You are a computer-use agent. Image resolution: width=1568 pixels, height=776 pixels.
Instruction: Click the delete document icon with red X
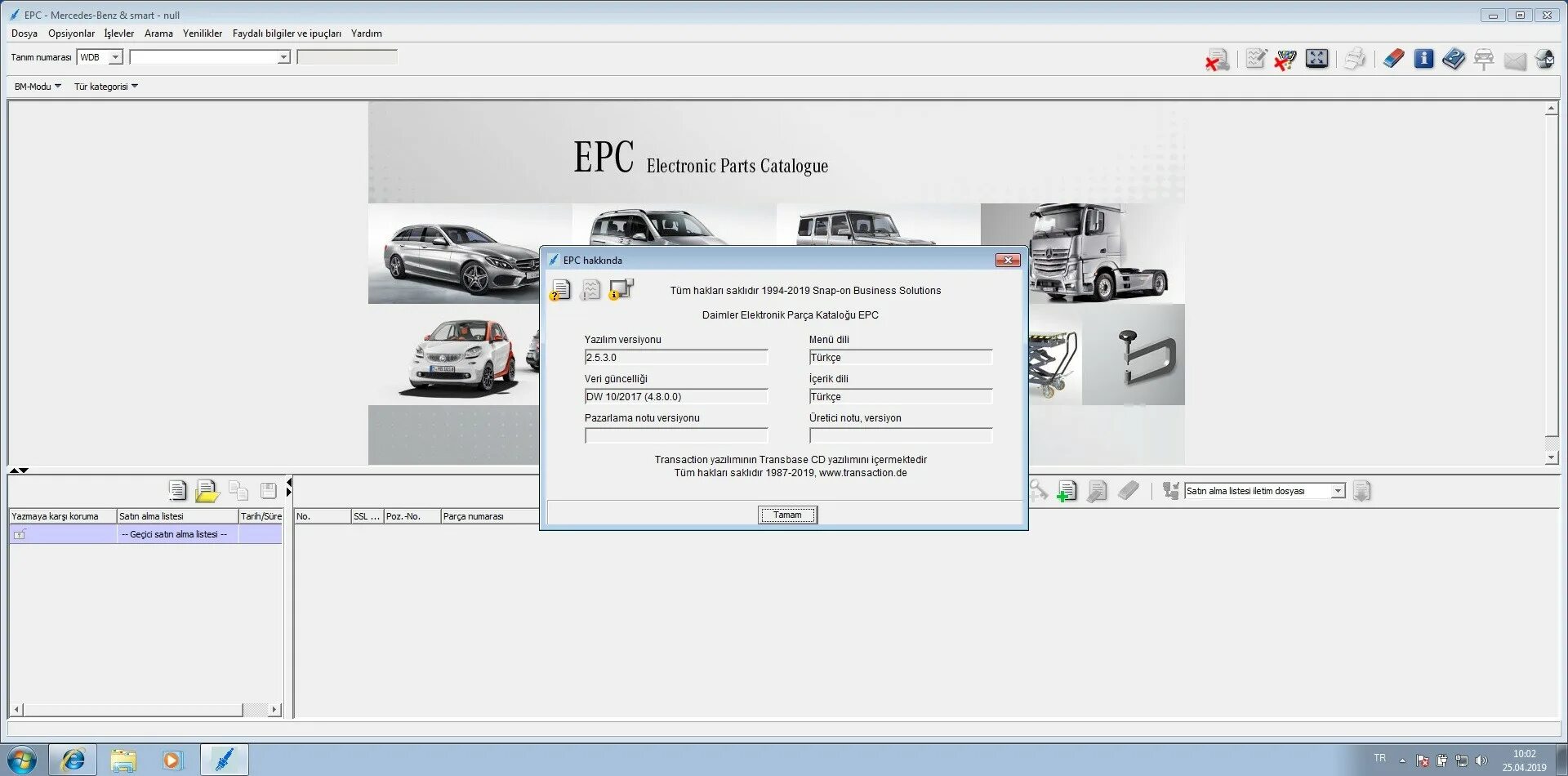(x=1217, y=60)
